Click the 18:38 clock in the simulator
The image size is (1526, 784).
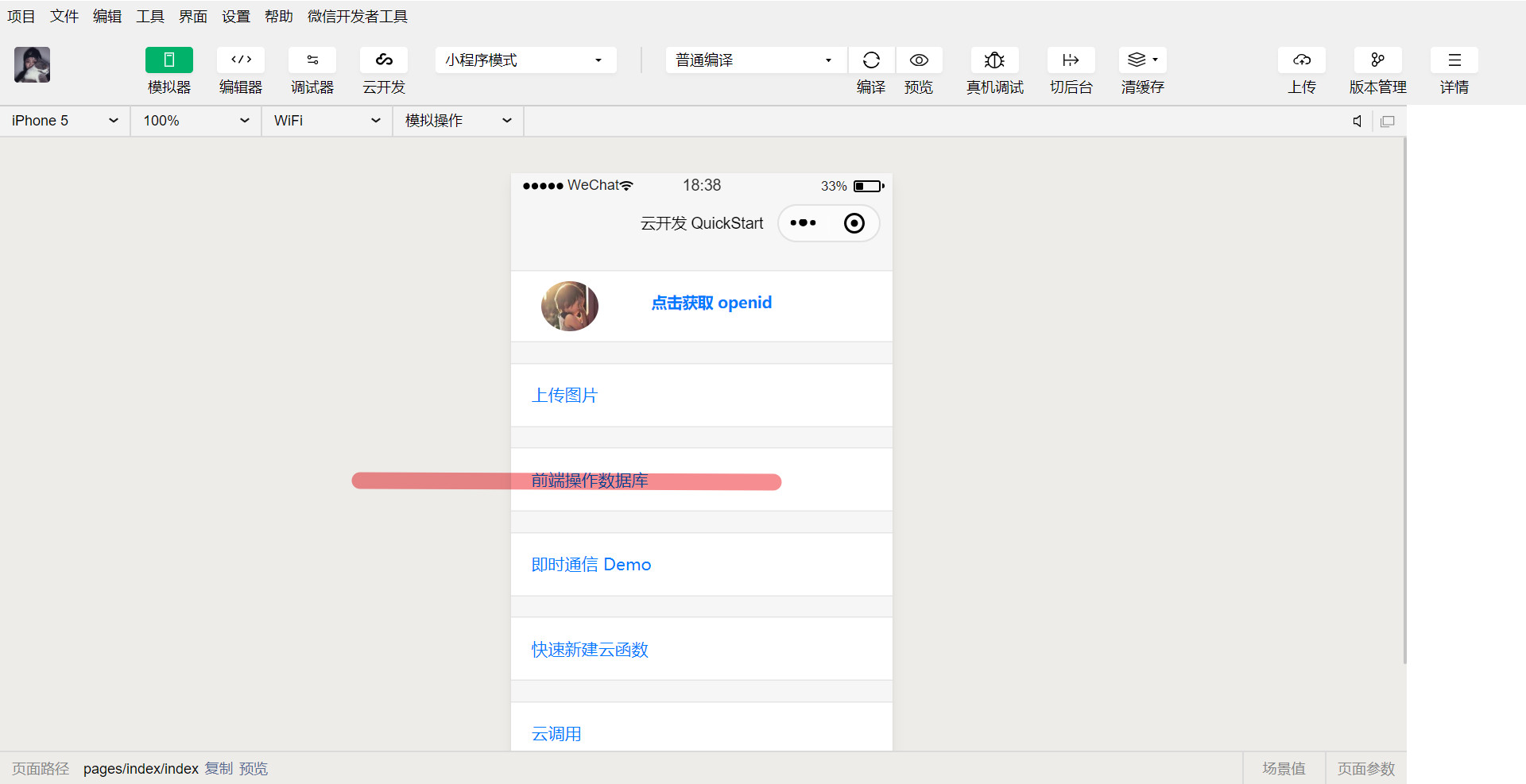tap(702, 185)
